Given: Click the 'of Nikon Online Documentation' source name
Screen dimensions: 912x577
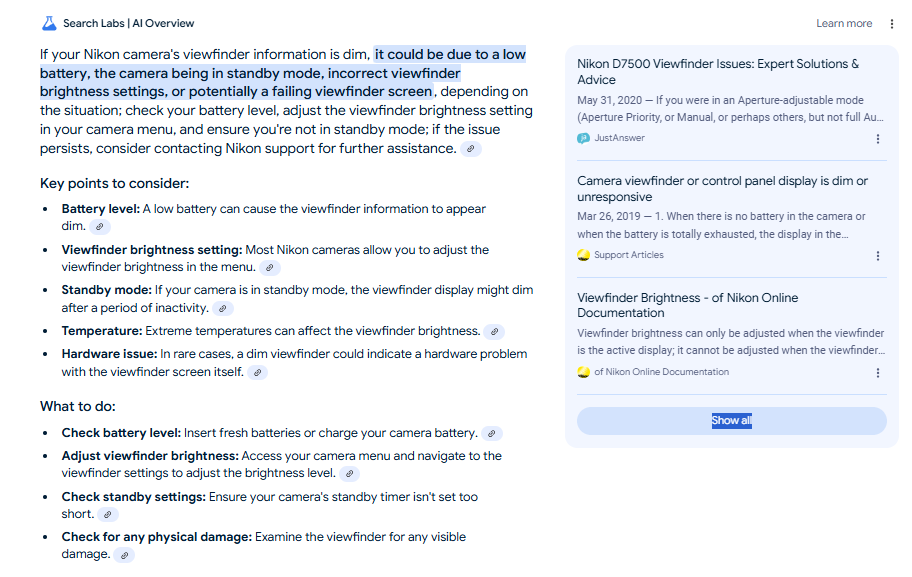Looking at the screenshot, I should 661,372.
